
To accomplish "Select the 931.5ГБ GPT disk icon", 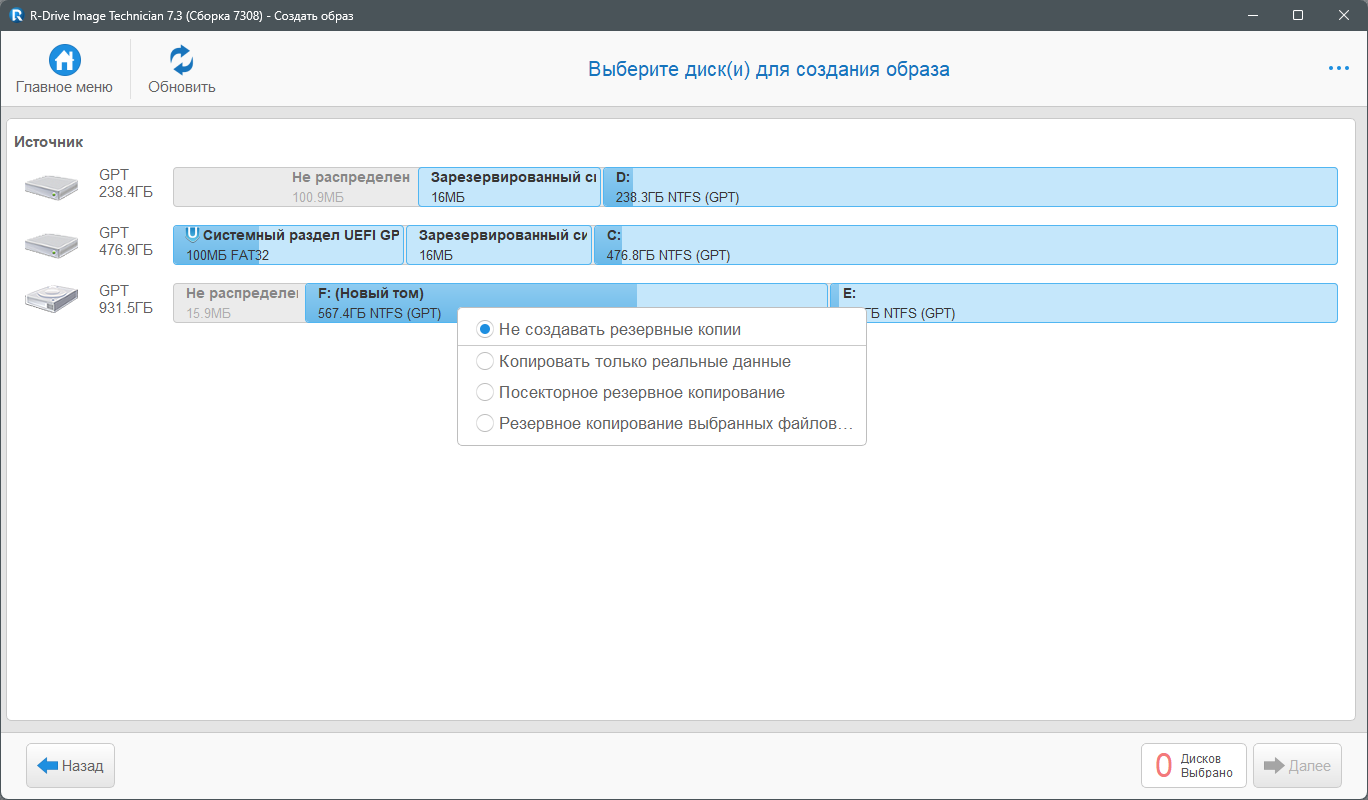I will click(52, 297).
